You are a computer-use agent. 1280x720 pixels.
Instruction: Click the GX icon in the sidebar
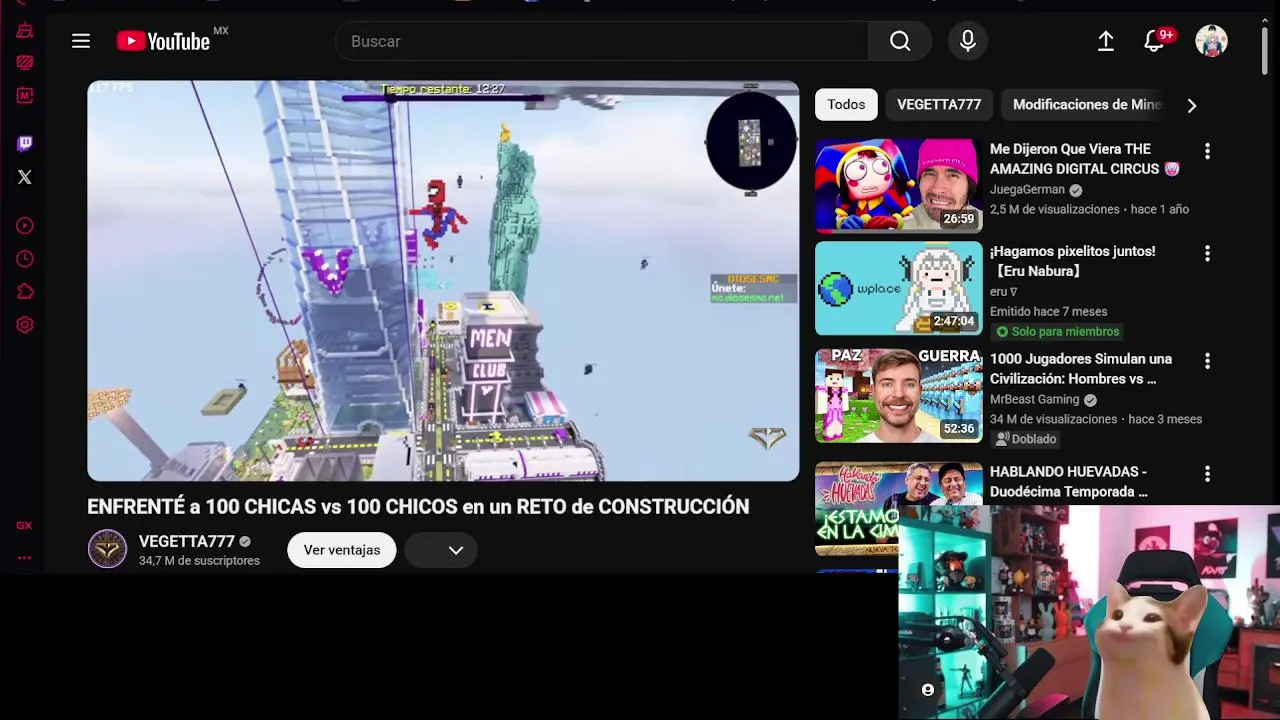(24, 525)
